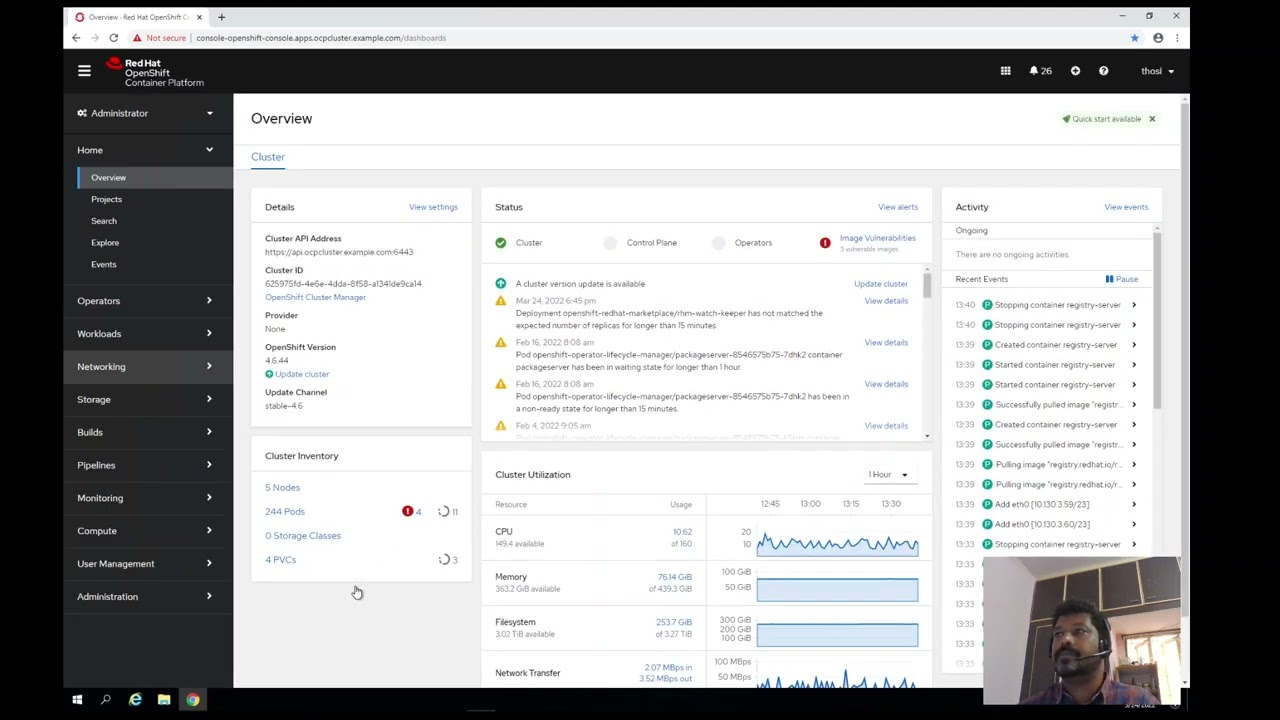Select Overview in the sidebar
Image resolution: width=1280 pixels, height=720 pixels.
pos(108,178)
